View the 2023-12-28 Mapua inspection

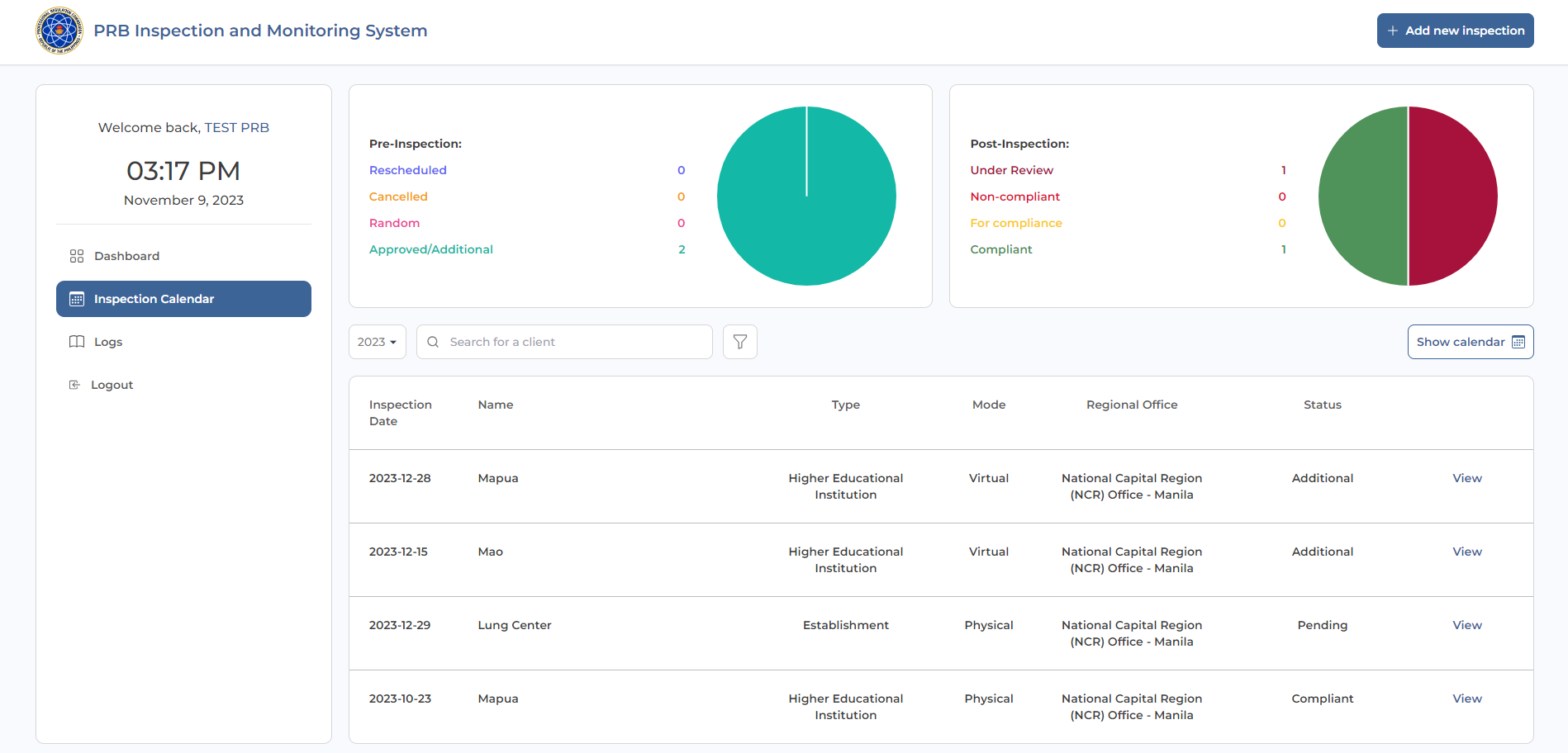(x=1466, y=478)
